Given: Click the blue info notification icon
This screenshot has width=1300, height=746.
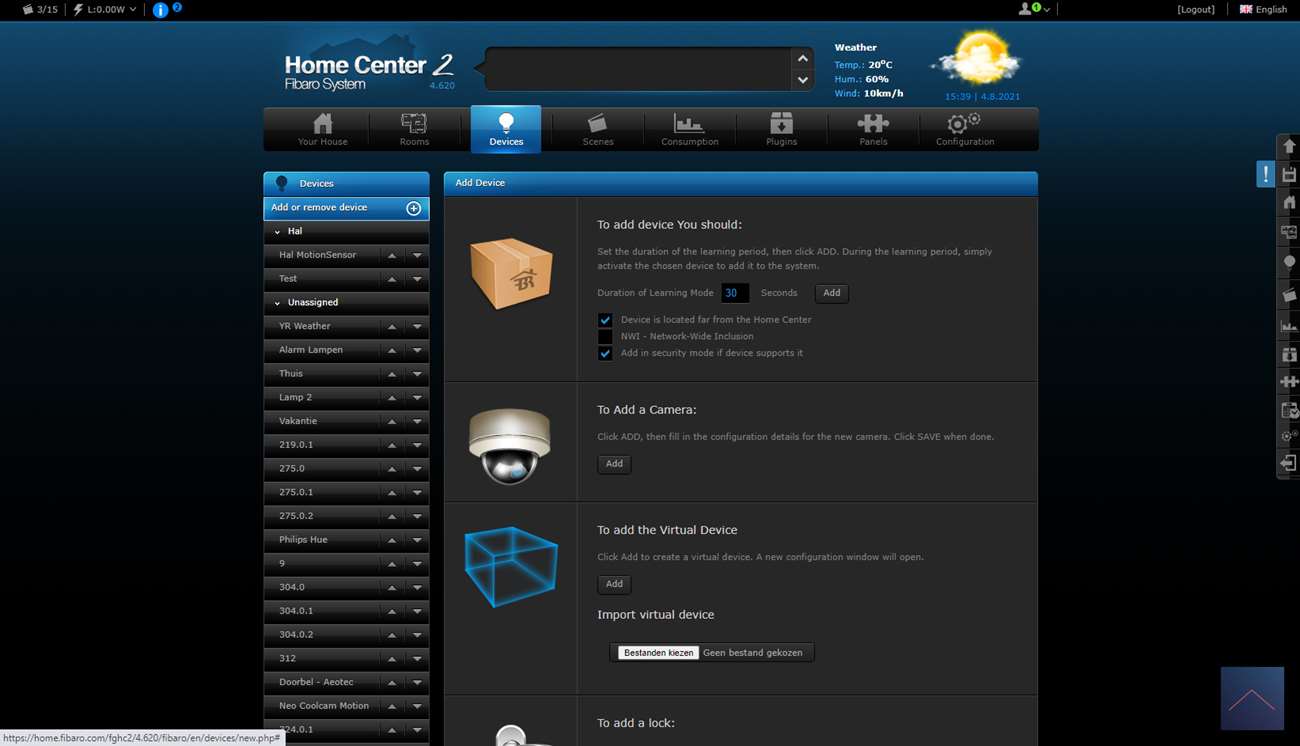Looking at the screenshot, I should (x=160, y=10).
